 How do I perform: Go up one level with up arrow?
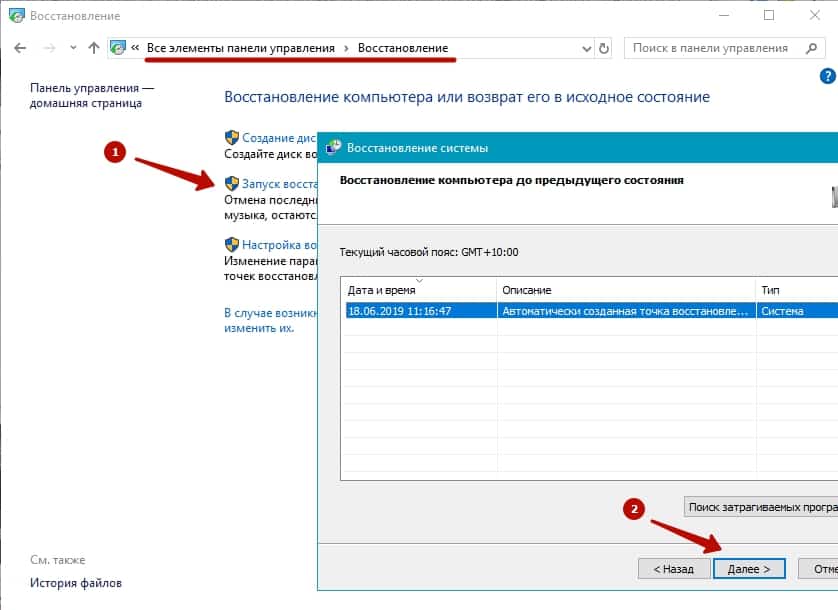point(94,48)
